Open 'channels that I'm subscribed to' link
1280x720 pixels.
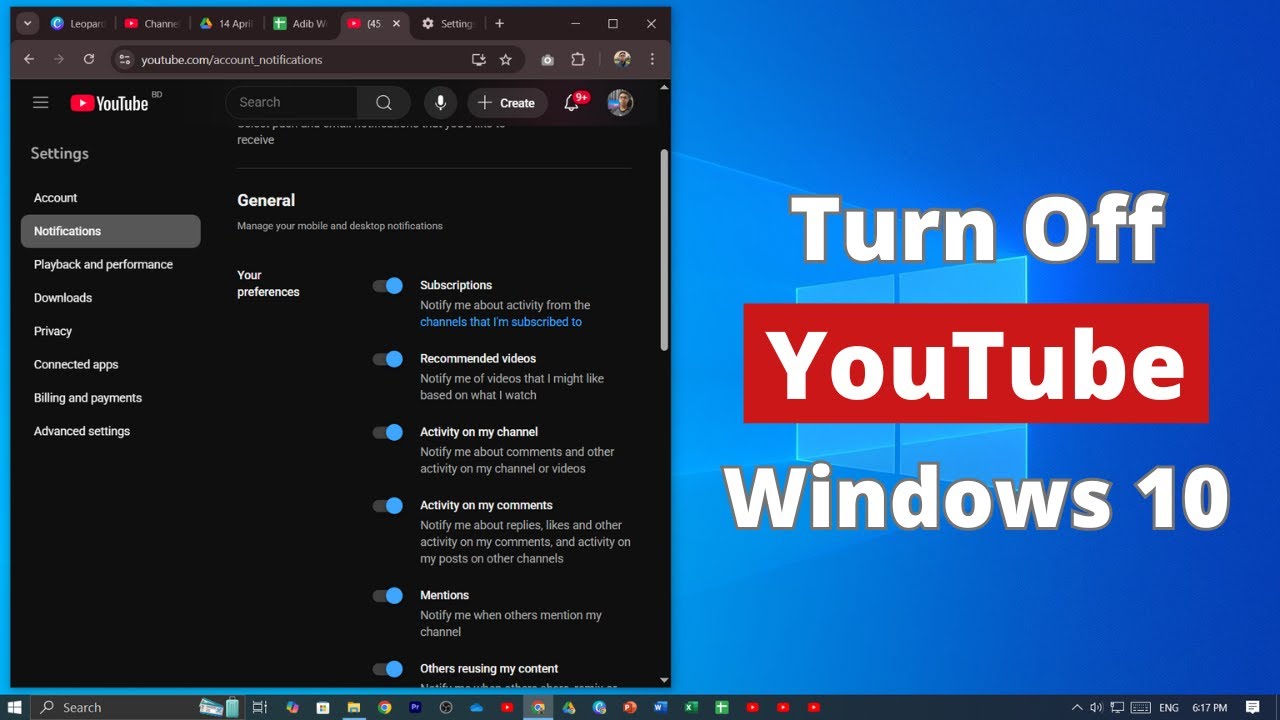501,322
